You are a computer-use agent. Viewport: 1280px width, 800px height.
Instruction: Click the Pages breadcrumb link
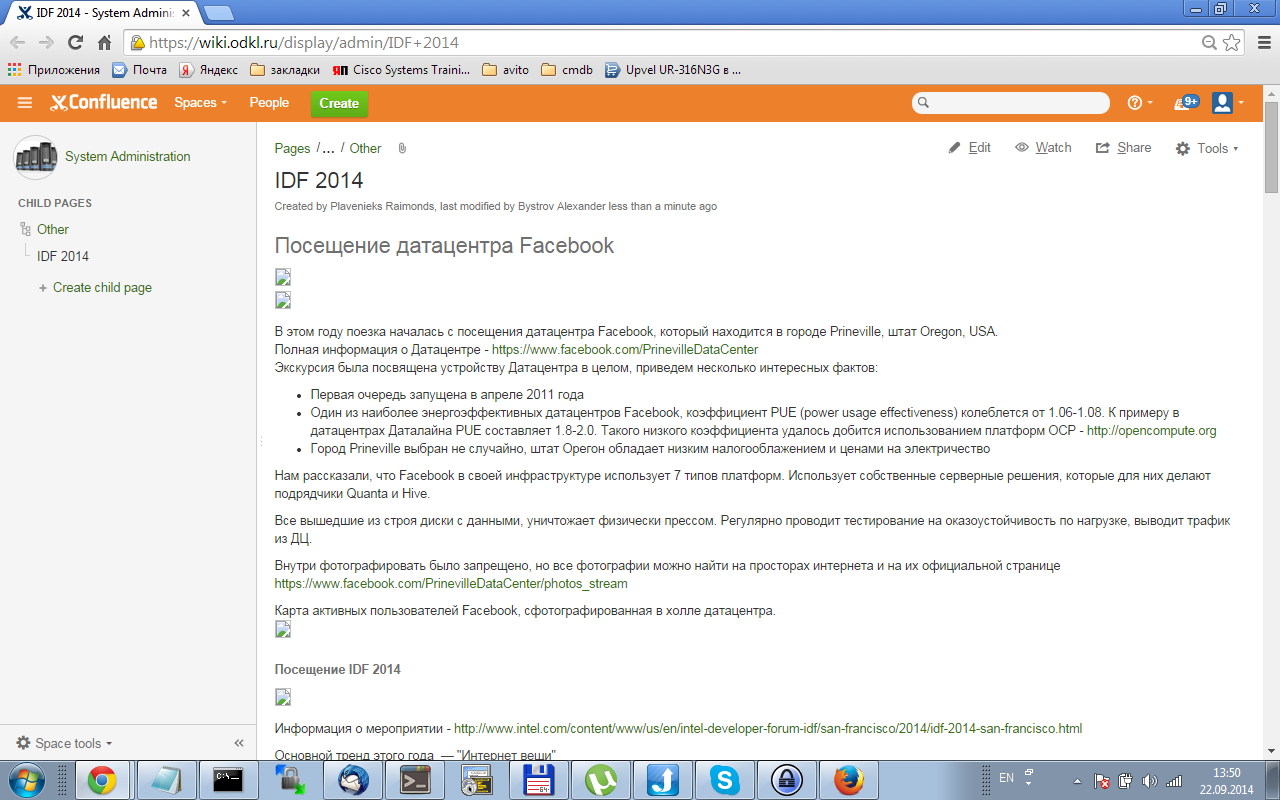coord(292,149)
